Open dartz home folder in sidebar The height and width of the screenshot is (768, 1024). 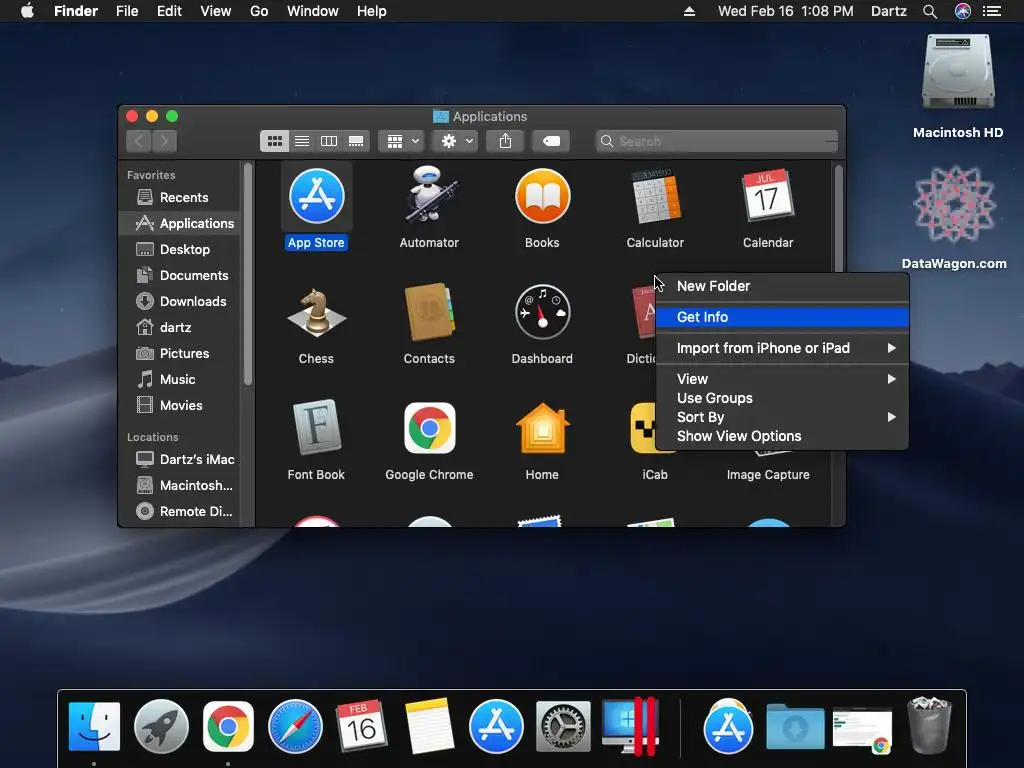(180, 327)
